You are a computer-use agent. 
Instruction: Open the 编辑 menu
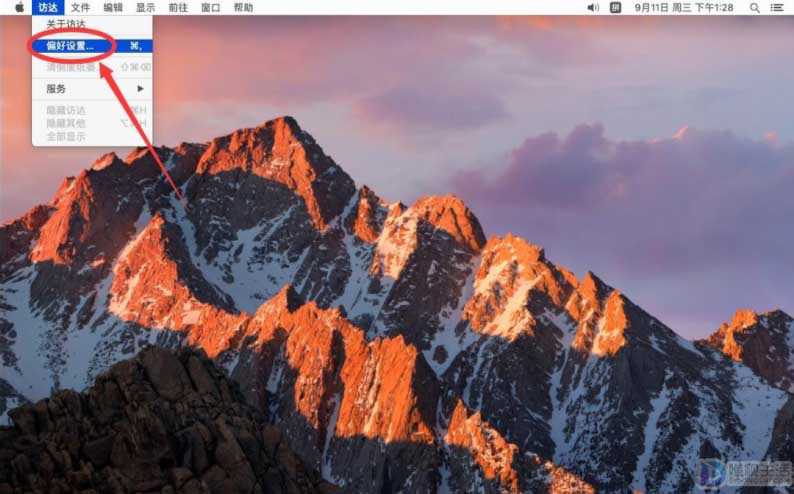113,8
